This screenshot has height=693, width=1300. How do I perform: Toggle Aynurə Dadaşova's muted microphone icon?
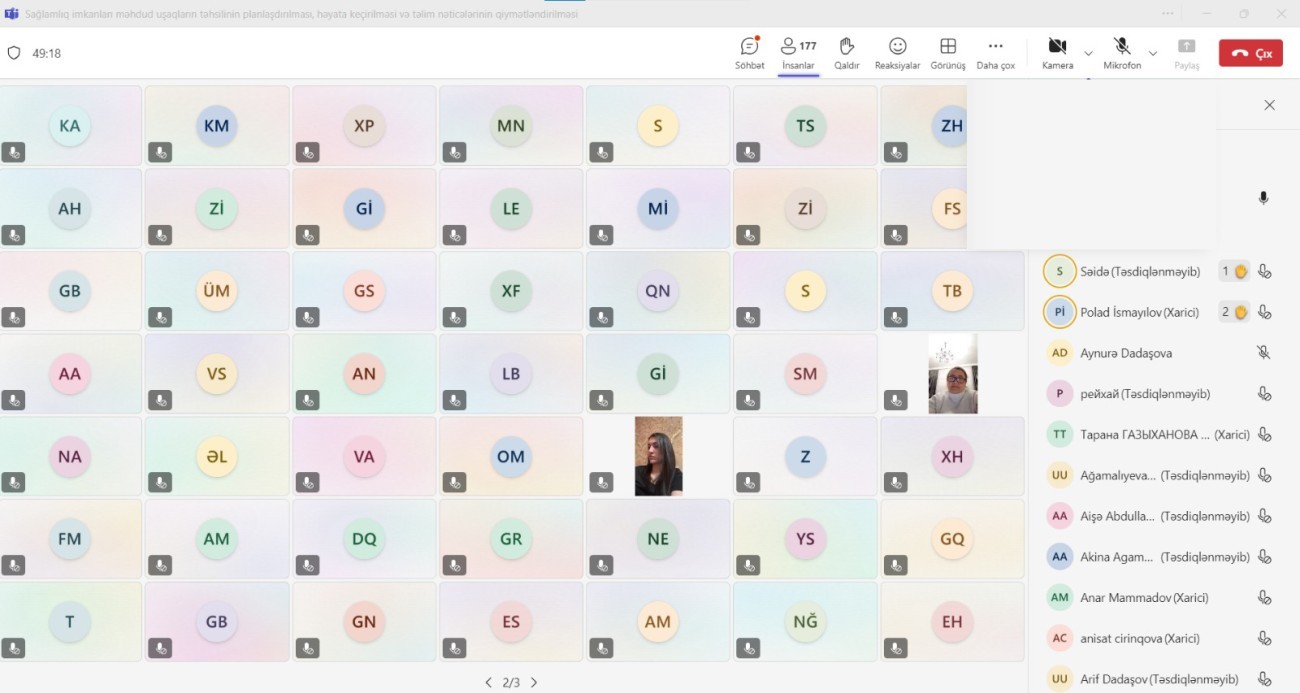[1264, 353]
